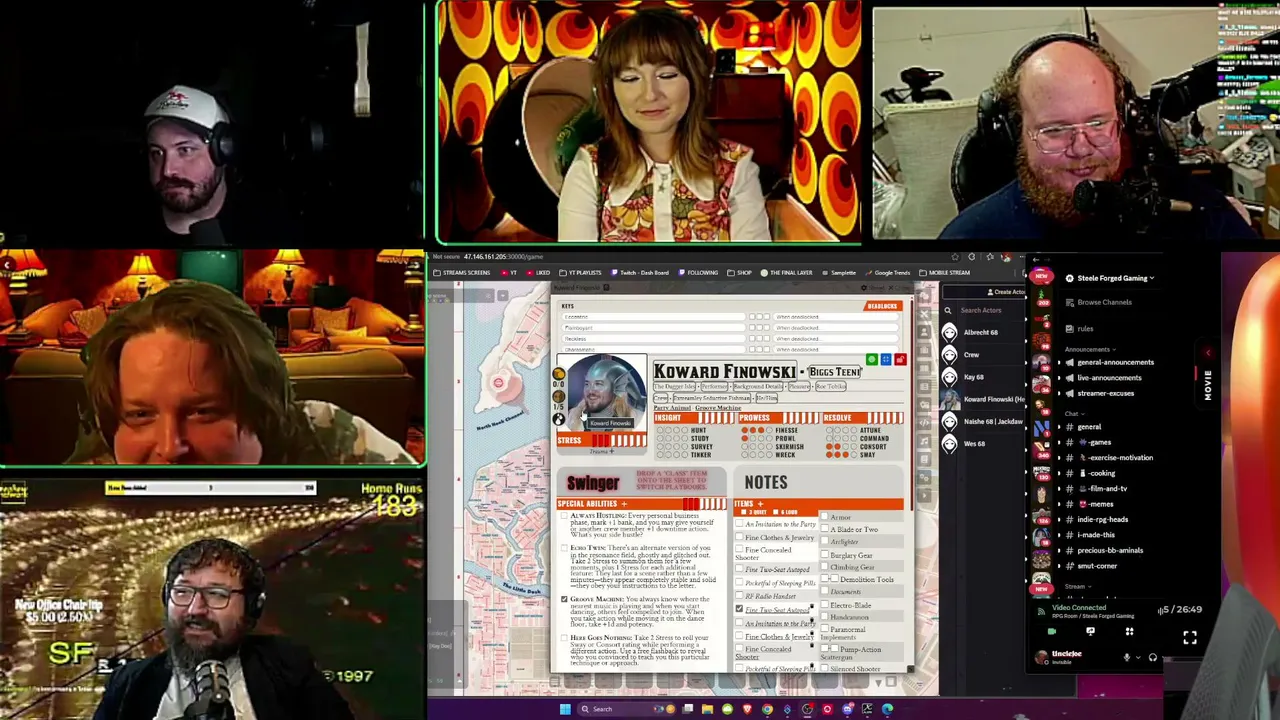The image size is (1280, 720).
Task: Select the Crew actor in the list
Action: click(971, 355)
